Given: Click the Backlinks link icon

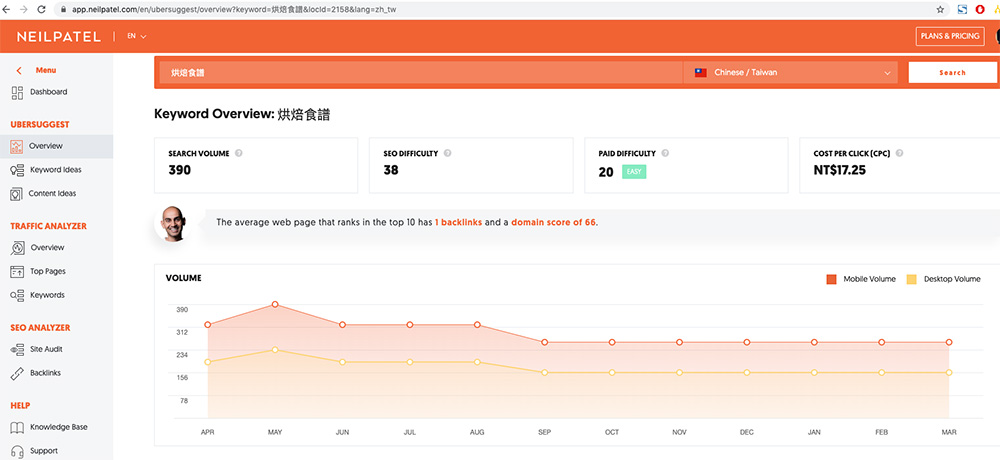Looking at the screenshot, I should [18, 373].
